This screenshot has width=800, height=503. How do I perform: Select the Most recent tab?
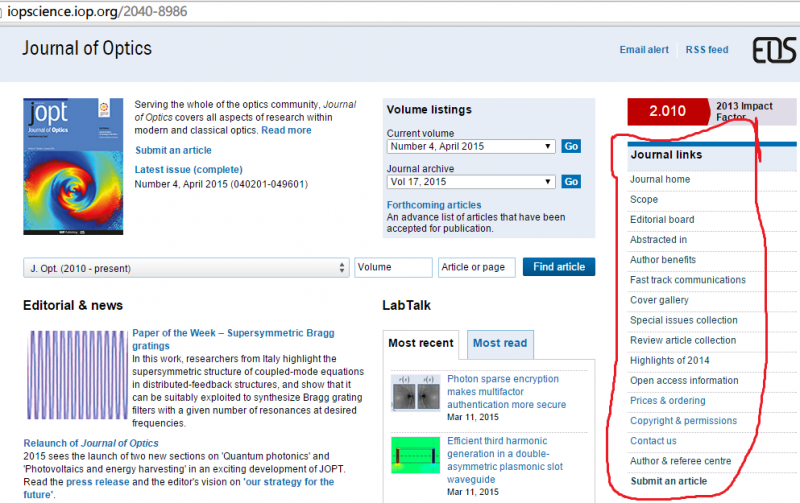[x=421, y=343]
